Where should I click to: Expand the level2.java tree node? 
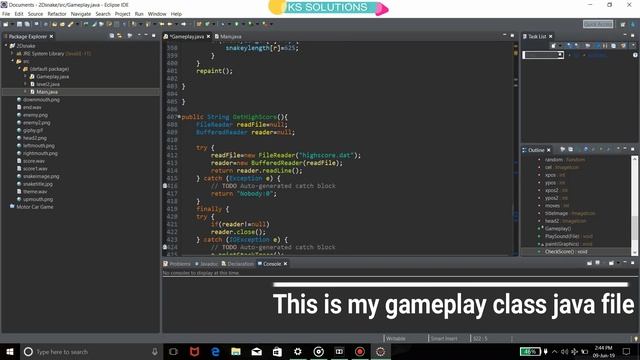25,84
